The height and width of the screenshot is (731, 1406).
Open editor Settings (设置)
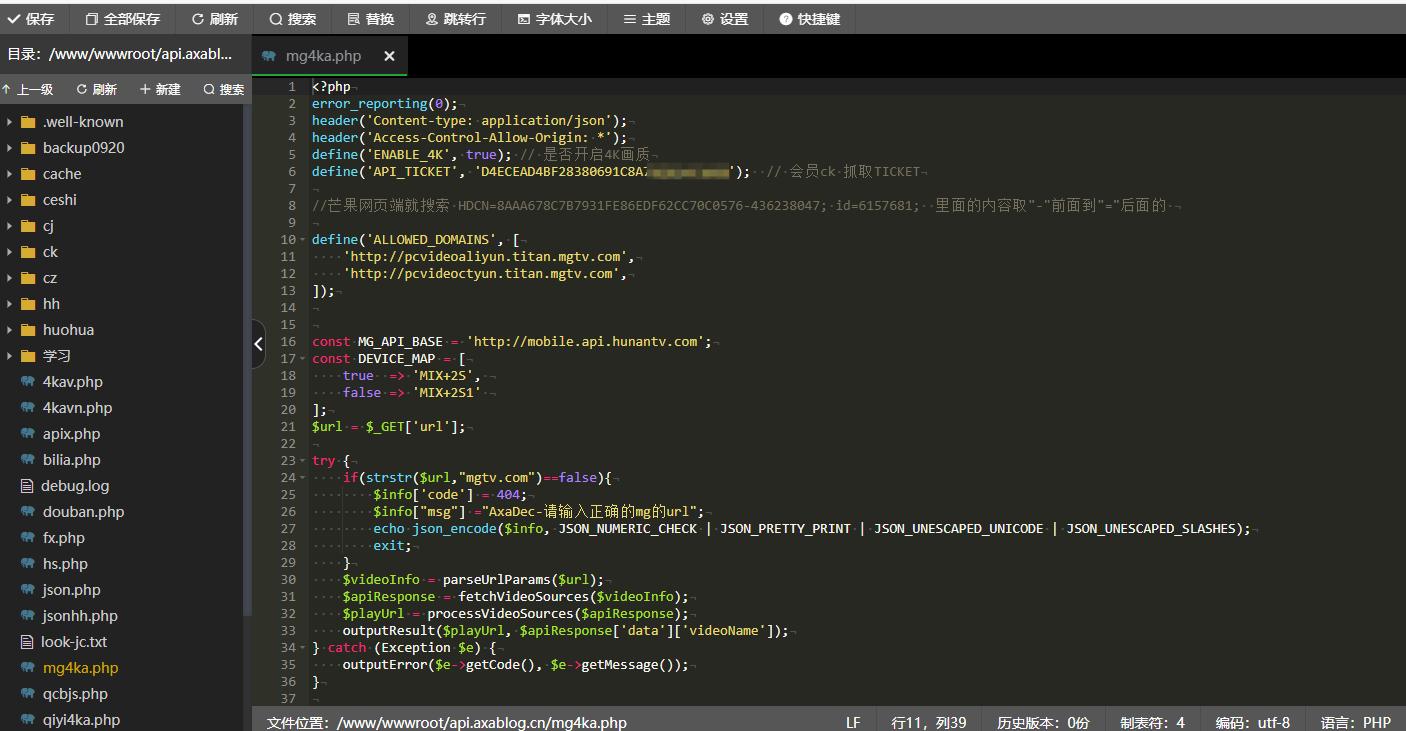[x=724, y=19]
